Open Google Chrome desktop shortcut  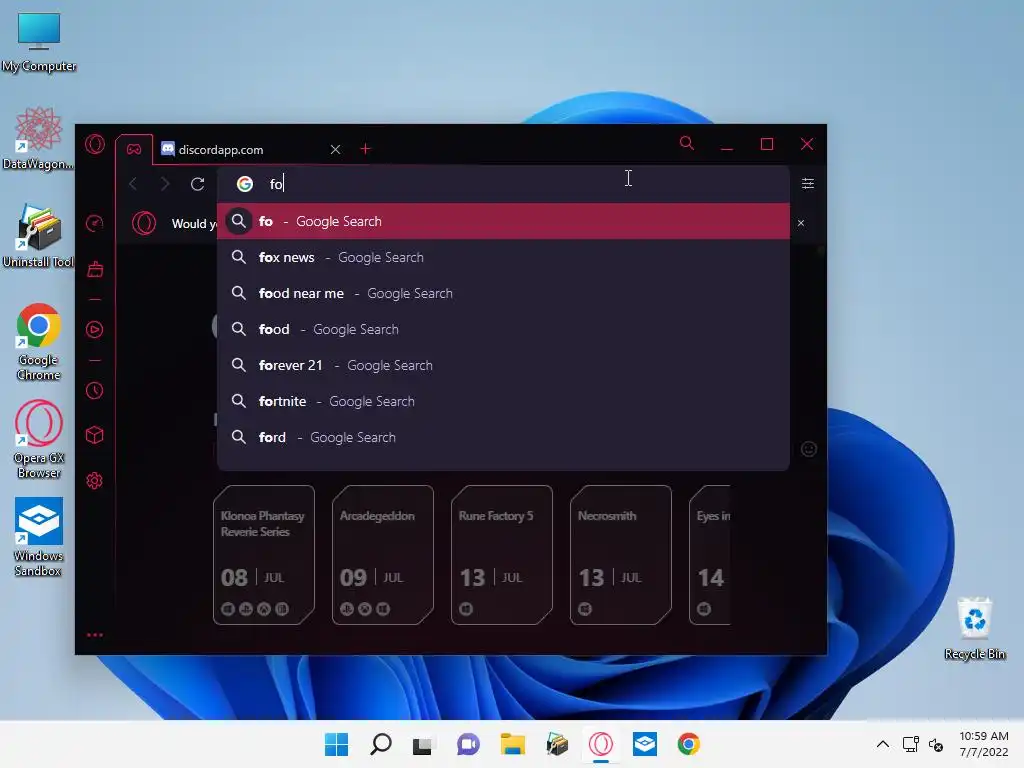pos(39,342)
